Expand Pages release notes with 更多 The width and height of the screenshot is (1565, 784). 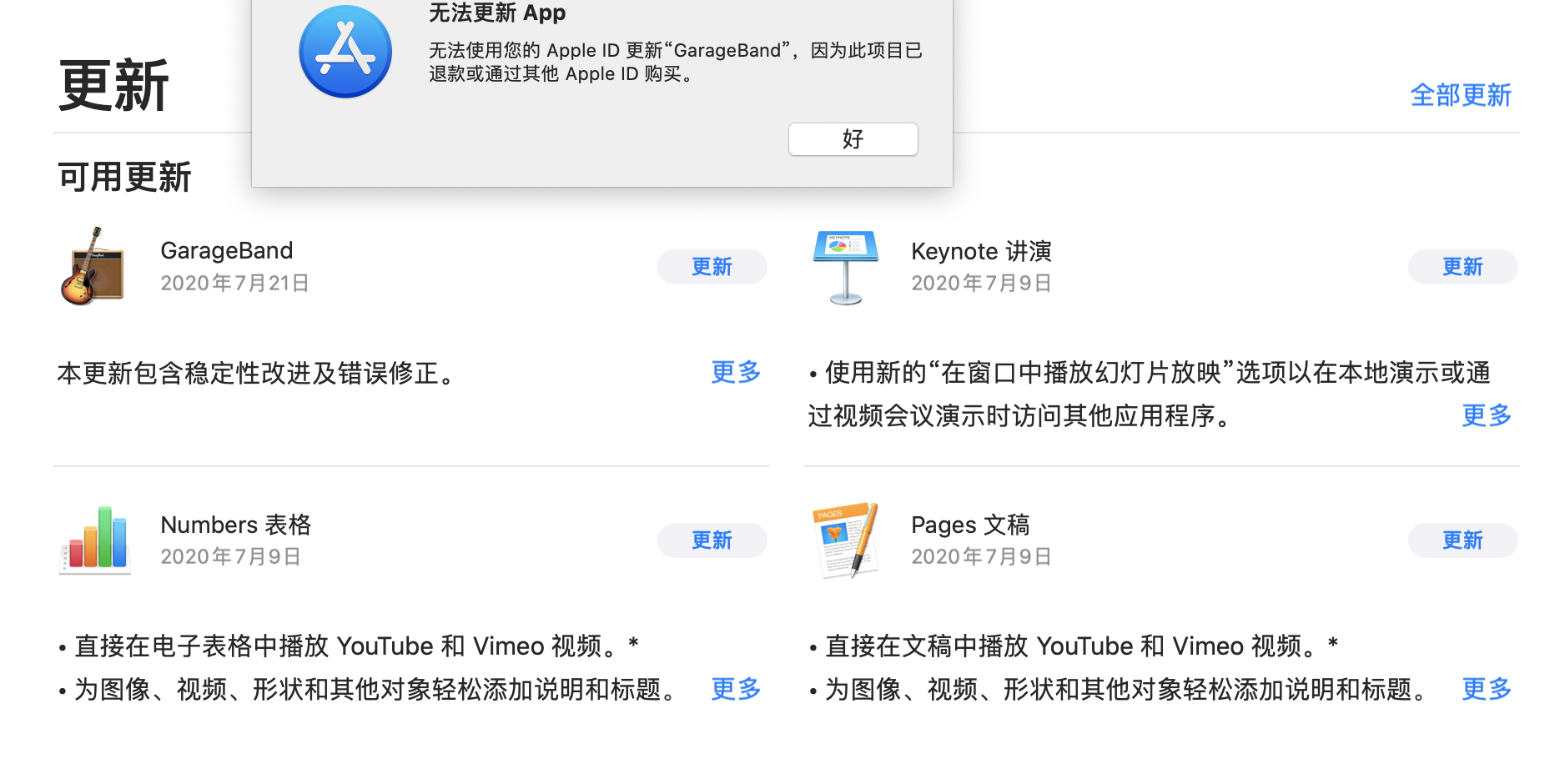[1486, 689]
